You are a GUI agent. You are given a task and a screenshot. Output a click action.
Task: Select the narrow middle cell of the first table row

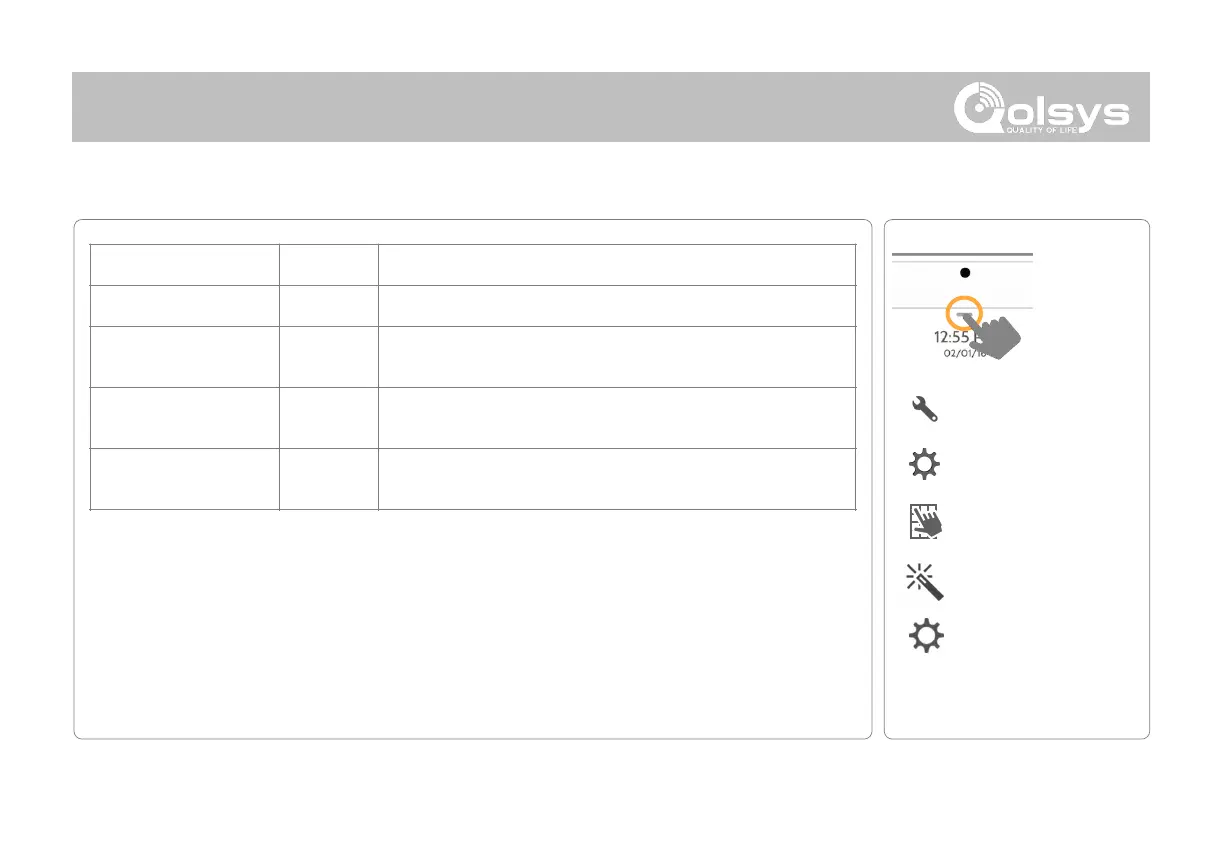pos(328,264)
